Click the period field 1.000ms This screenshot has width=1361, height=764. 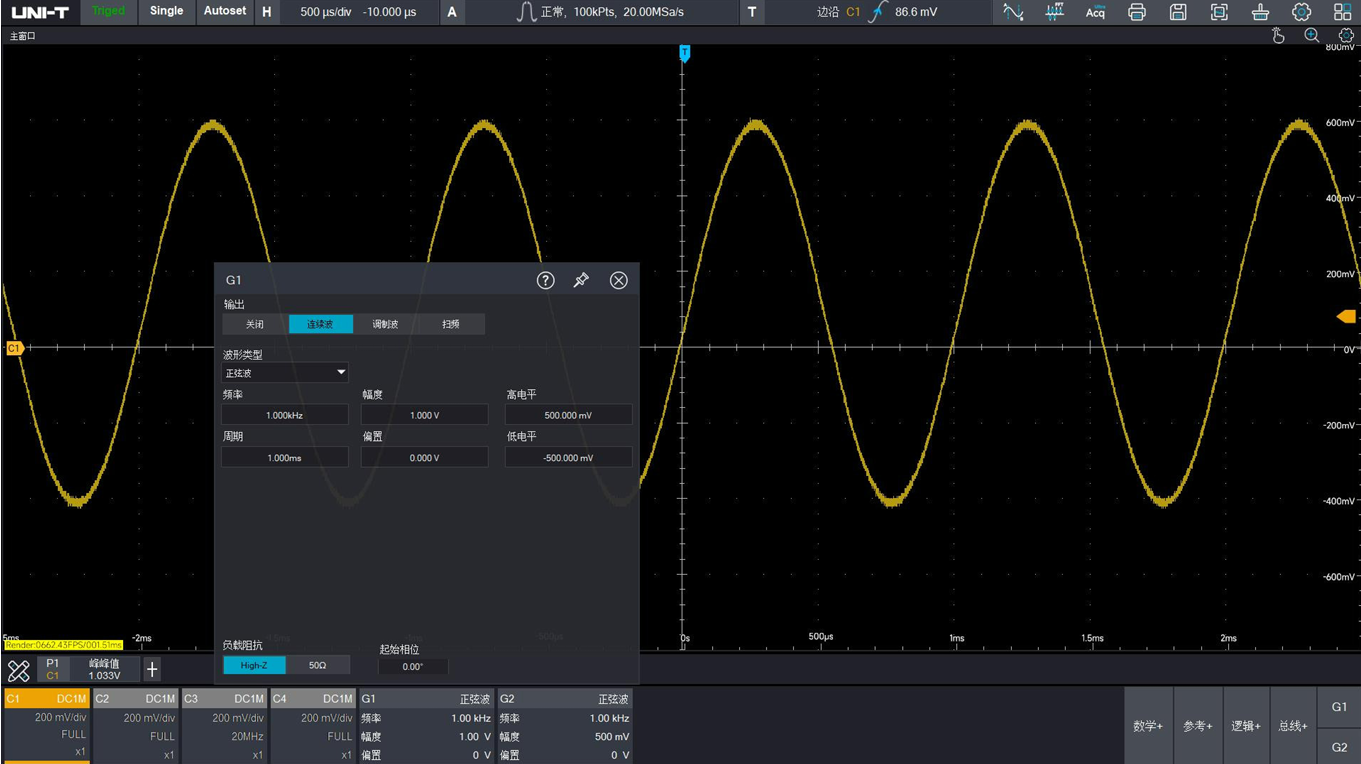(285, 458)
